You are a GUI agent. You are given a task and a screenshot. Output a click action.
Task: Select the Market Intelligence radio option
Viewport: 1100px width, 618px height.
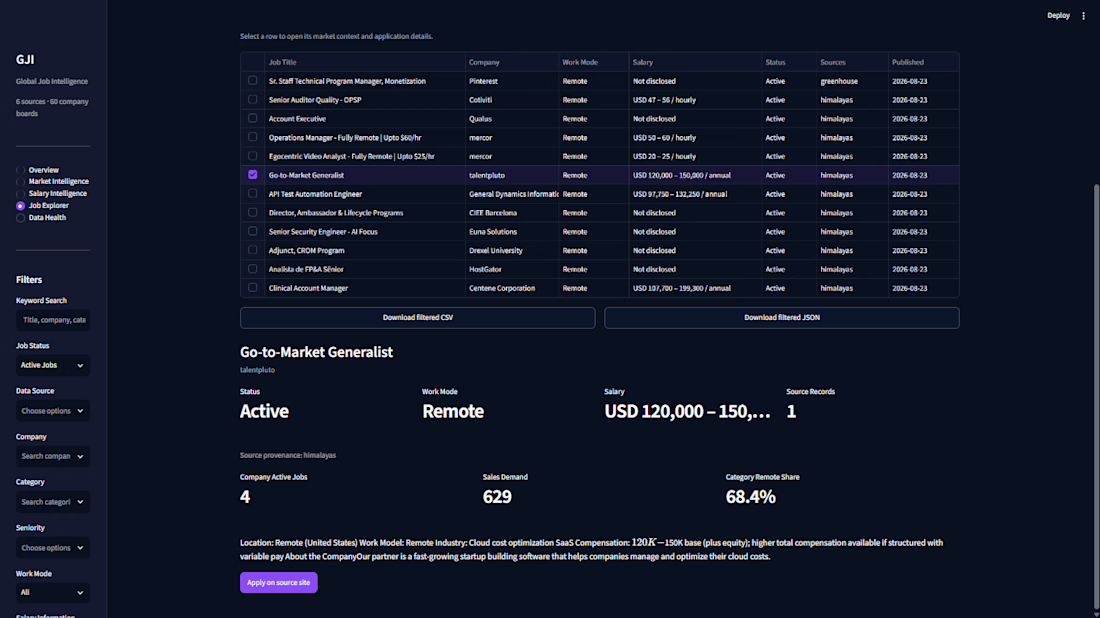tap(20, 182)
